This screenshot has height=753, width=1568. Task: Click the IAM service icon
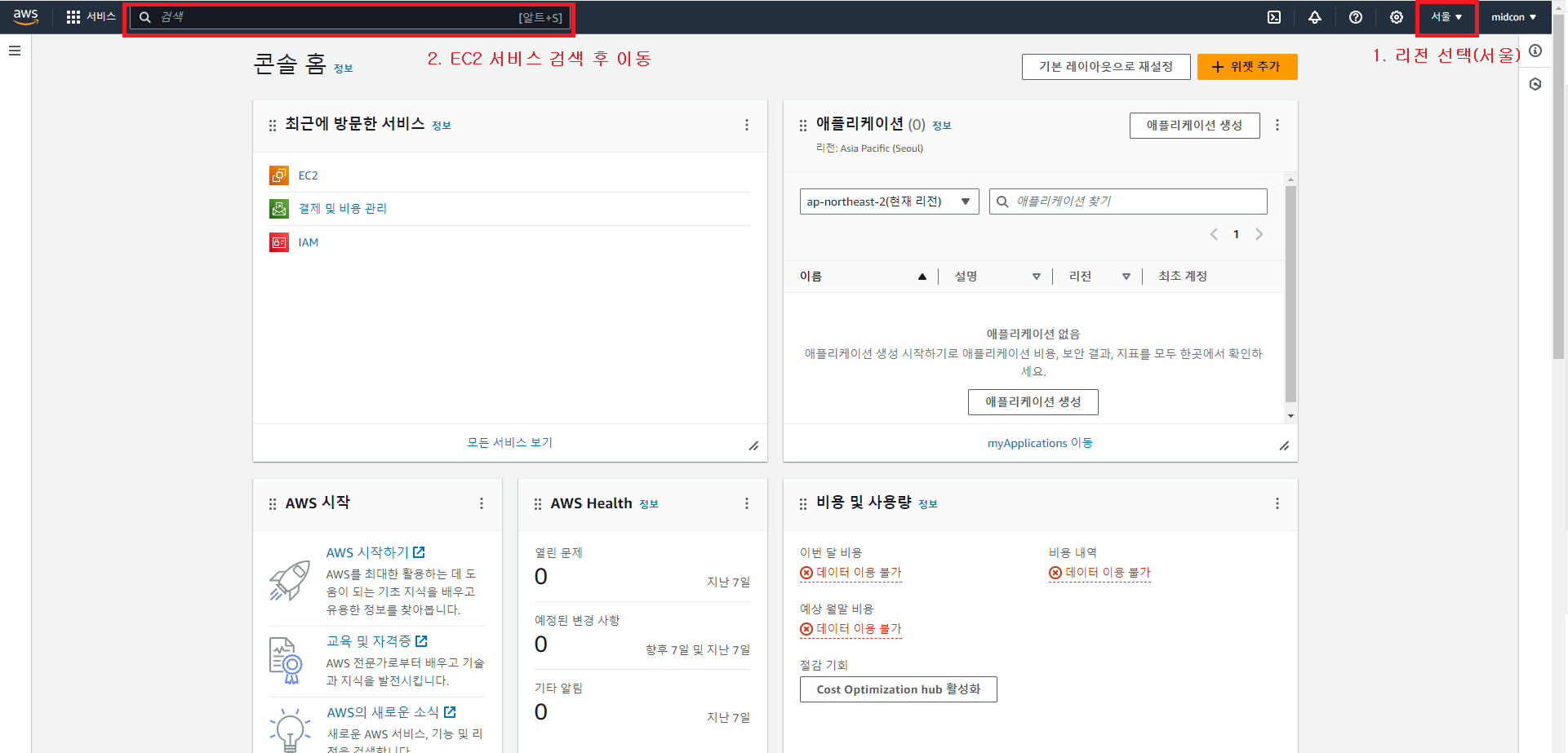coord(279,242)
